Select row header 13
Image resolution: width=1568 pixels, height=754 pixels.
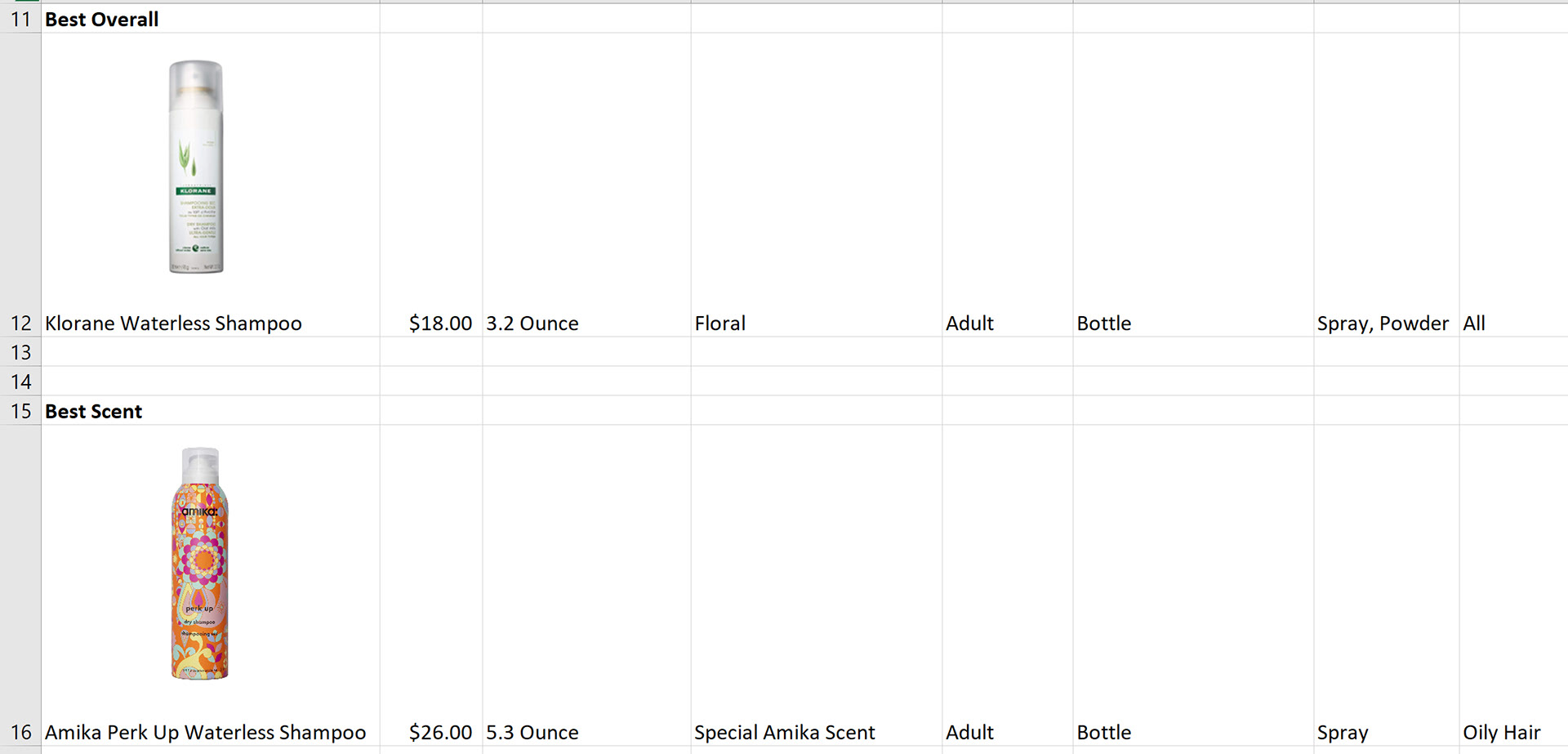pyautogui.click(x=20, y=351)
